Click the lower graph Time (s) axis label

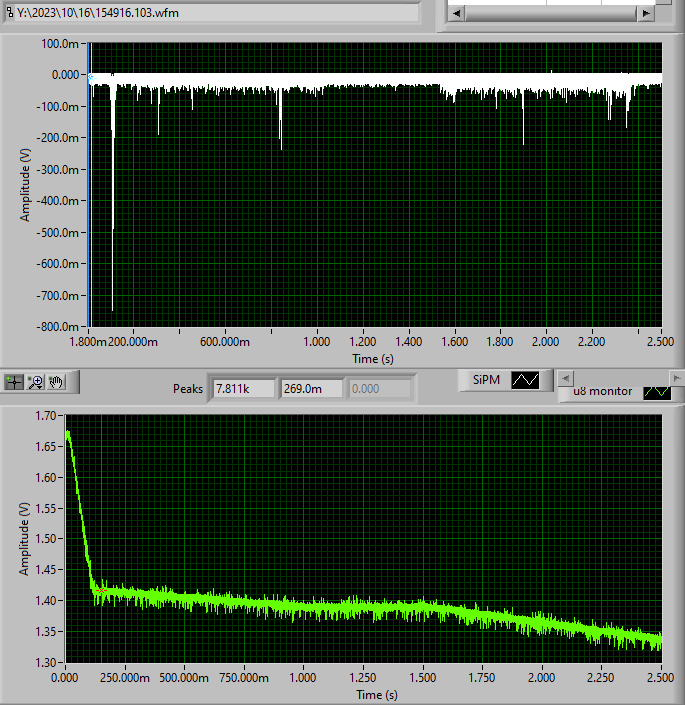coord(377,695)
